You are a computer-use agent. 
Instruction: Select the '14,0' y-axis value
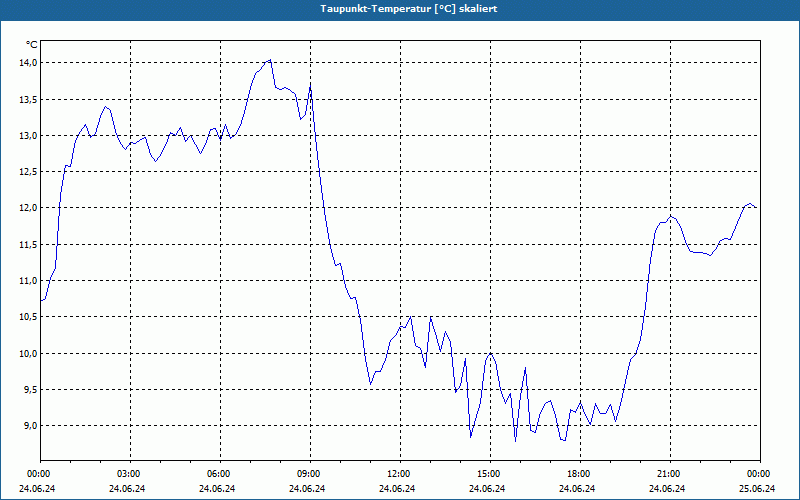click(28, 63)
